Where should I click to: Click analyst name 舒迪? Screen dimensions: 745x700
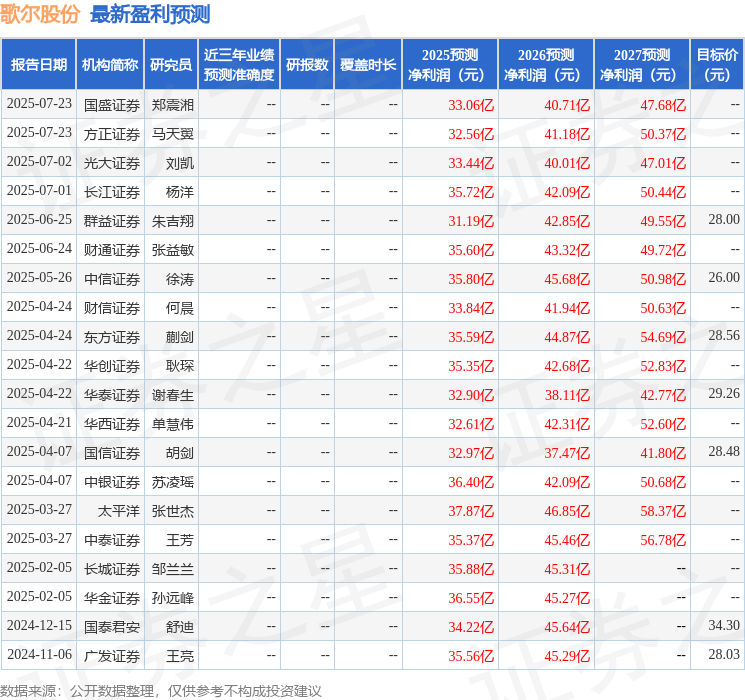tap(180, 627)
